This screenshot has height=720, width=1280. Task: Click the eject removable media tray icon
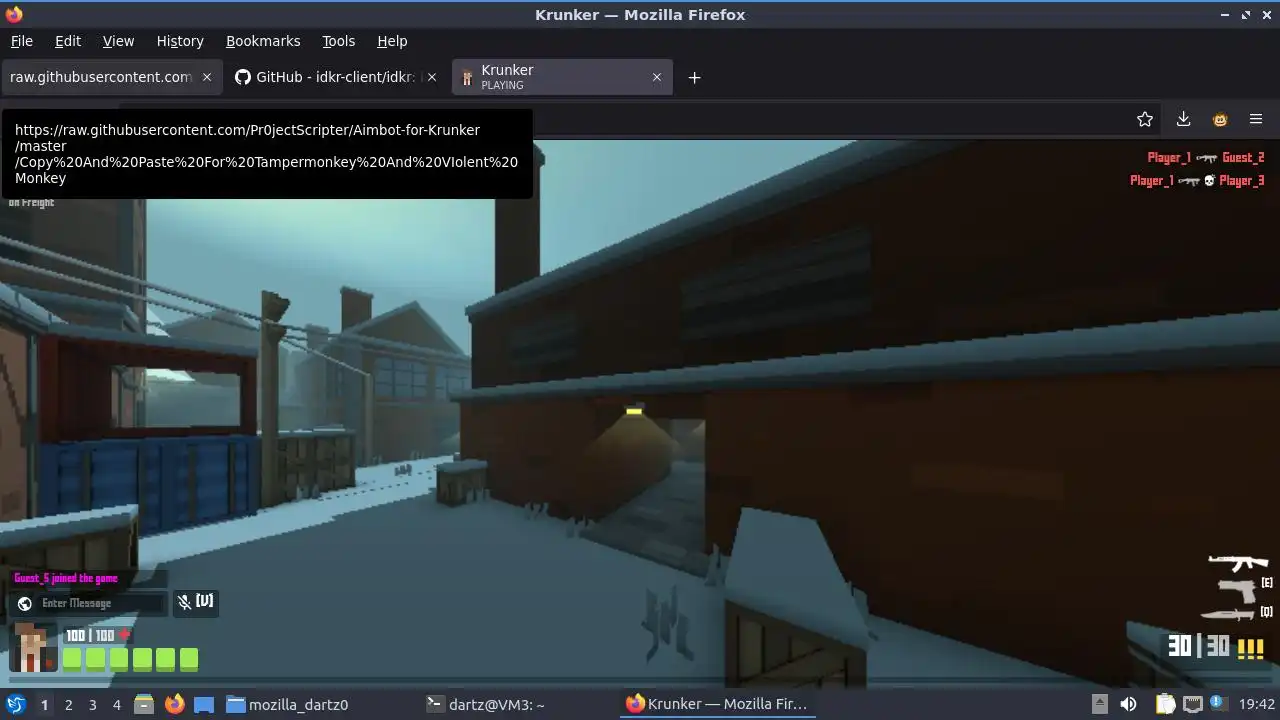pos(1099,704)
